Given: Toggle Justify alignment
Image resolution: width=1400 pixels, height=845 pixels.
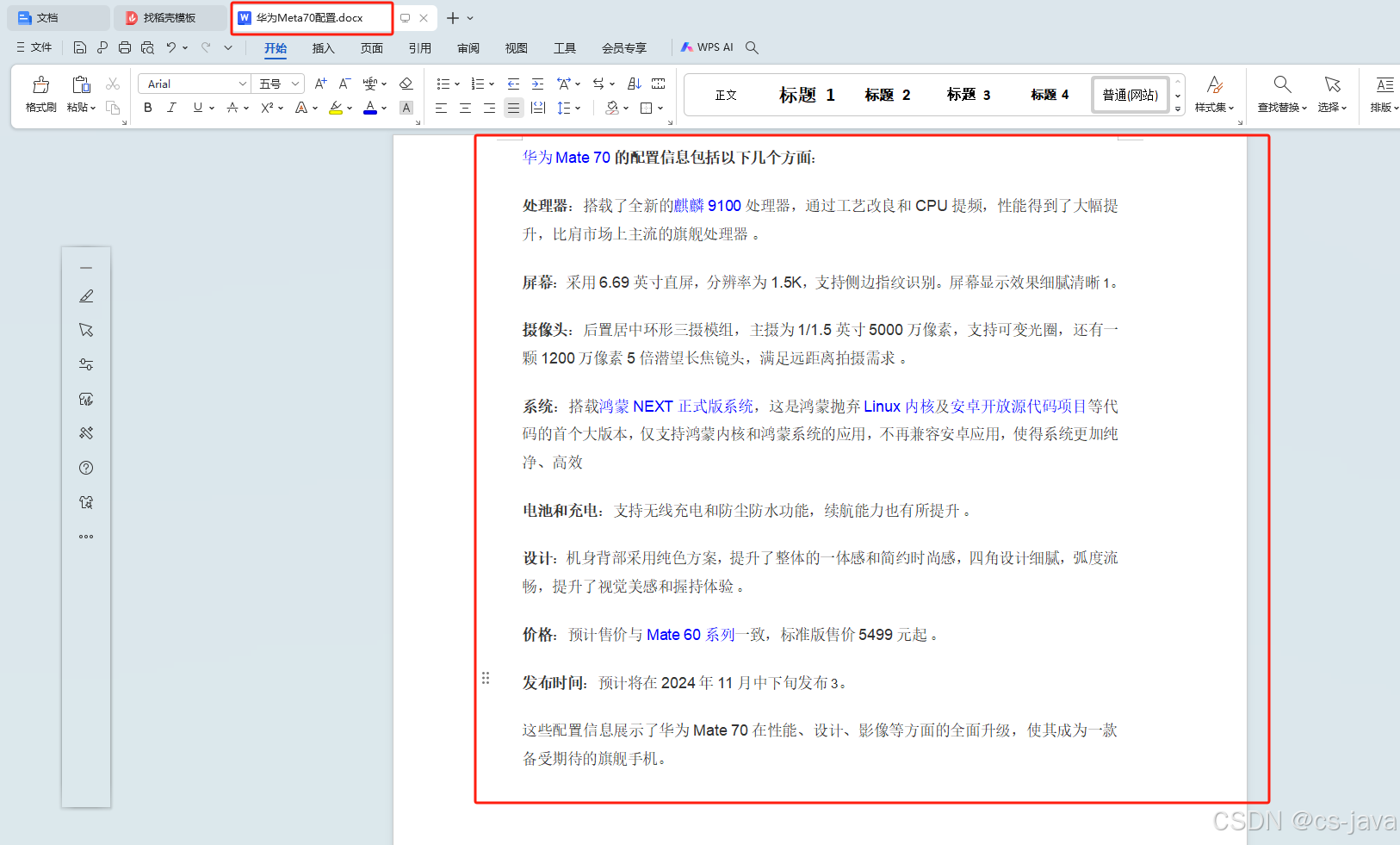Looking at the screenshot, I should 513,108.
